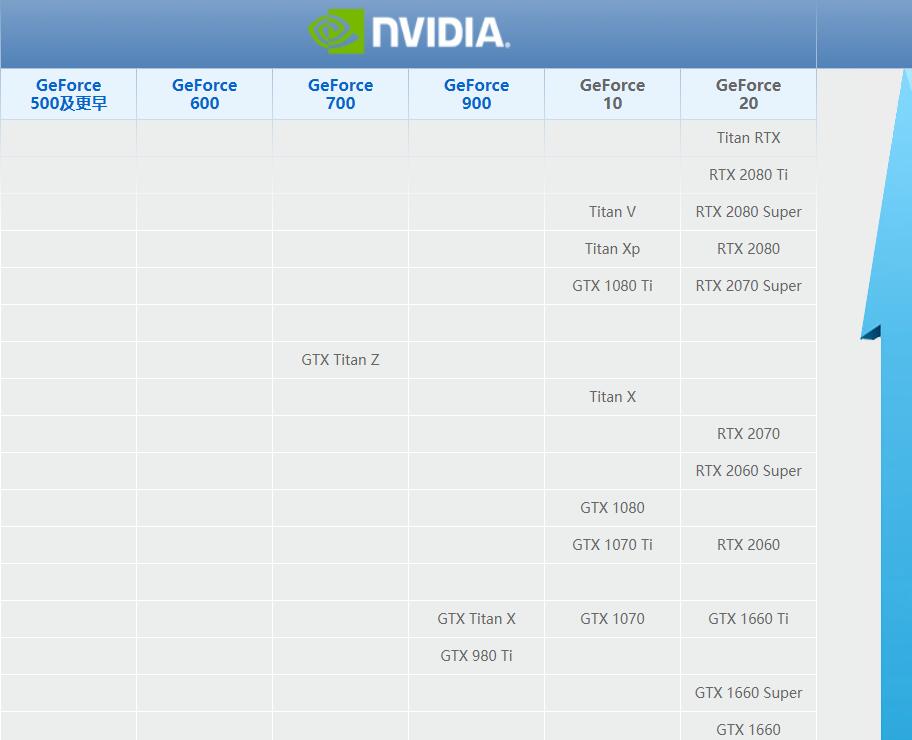The width and height of the screenshot is (912, 740).
Task: Open the GTX 1080 Ti cell
Action: tap(612, 286)
